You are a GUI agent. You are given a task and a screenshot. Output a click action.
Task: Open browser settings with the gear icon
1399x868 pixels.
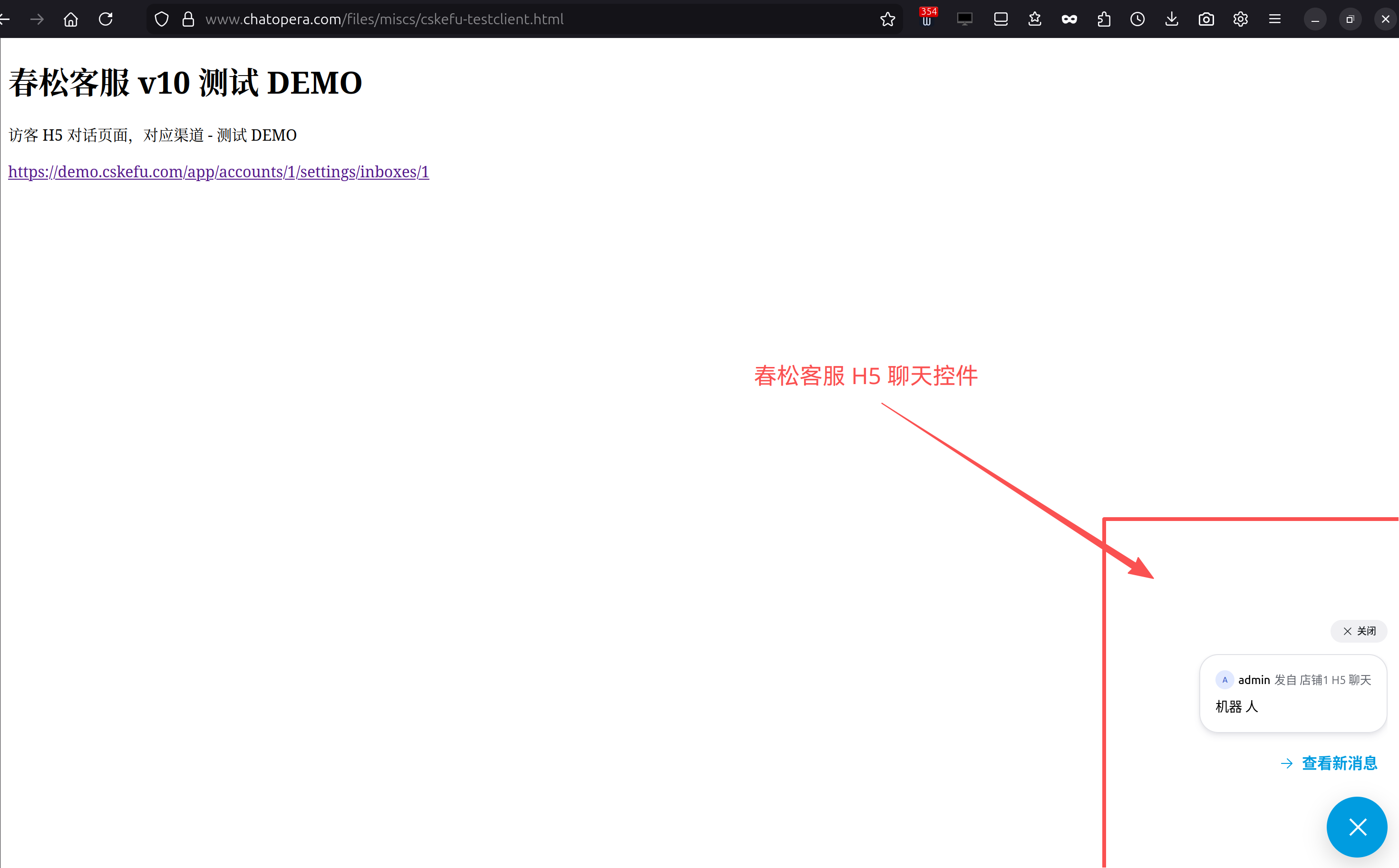1241,19
